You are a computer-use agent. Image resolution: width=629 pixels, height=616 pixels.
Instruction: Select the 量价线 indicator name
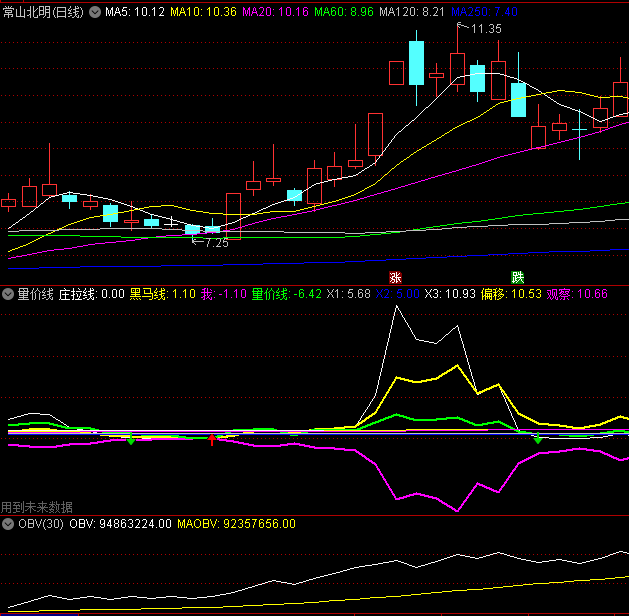[x=35, y=294]
